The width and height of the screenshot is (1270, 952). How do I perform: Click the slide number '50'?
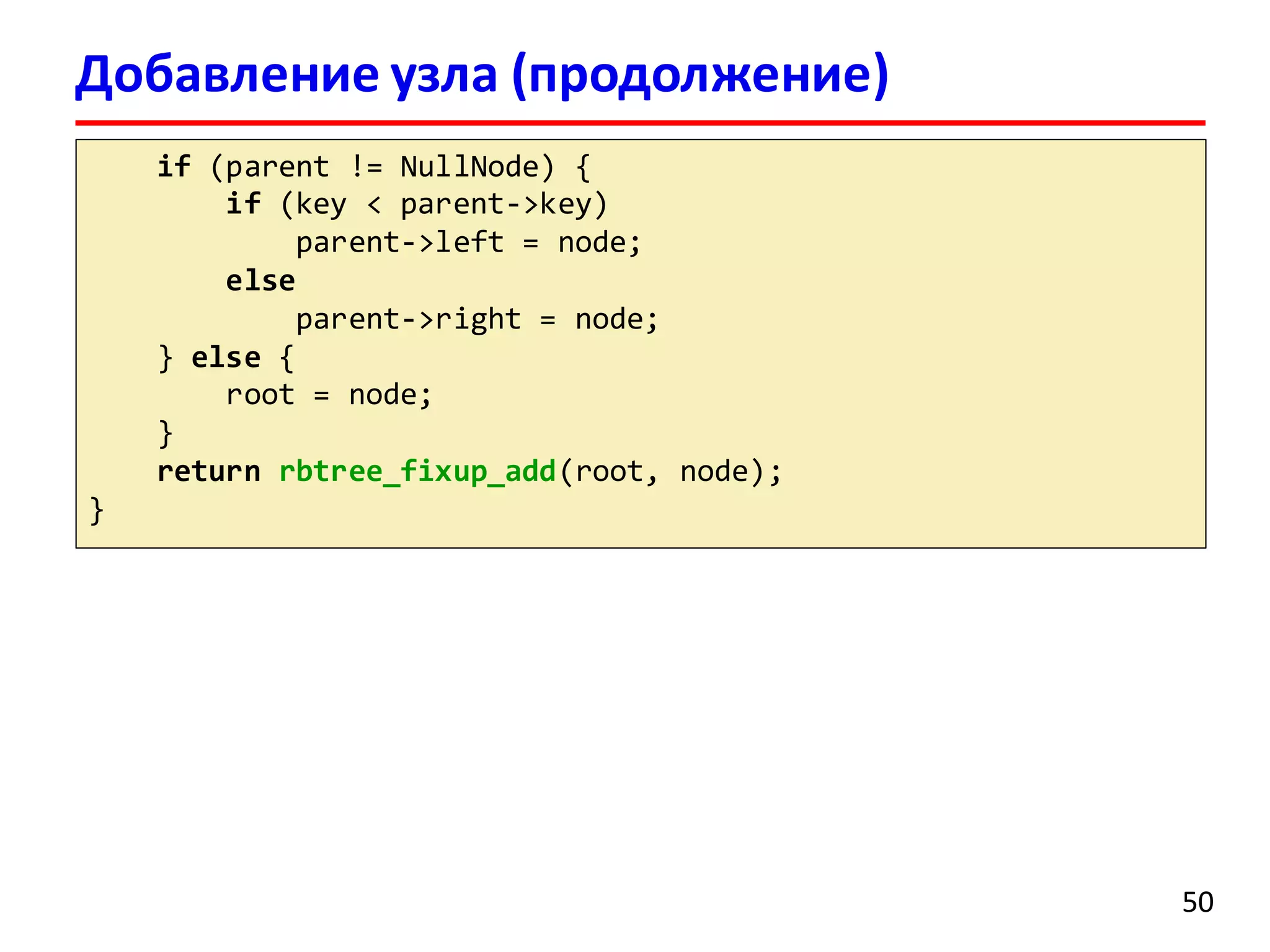(x=1197, y=902)
